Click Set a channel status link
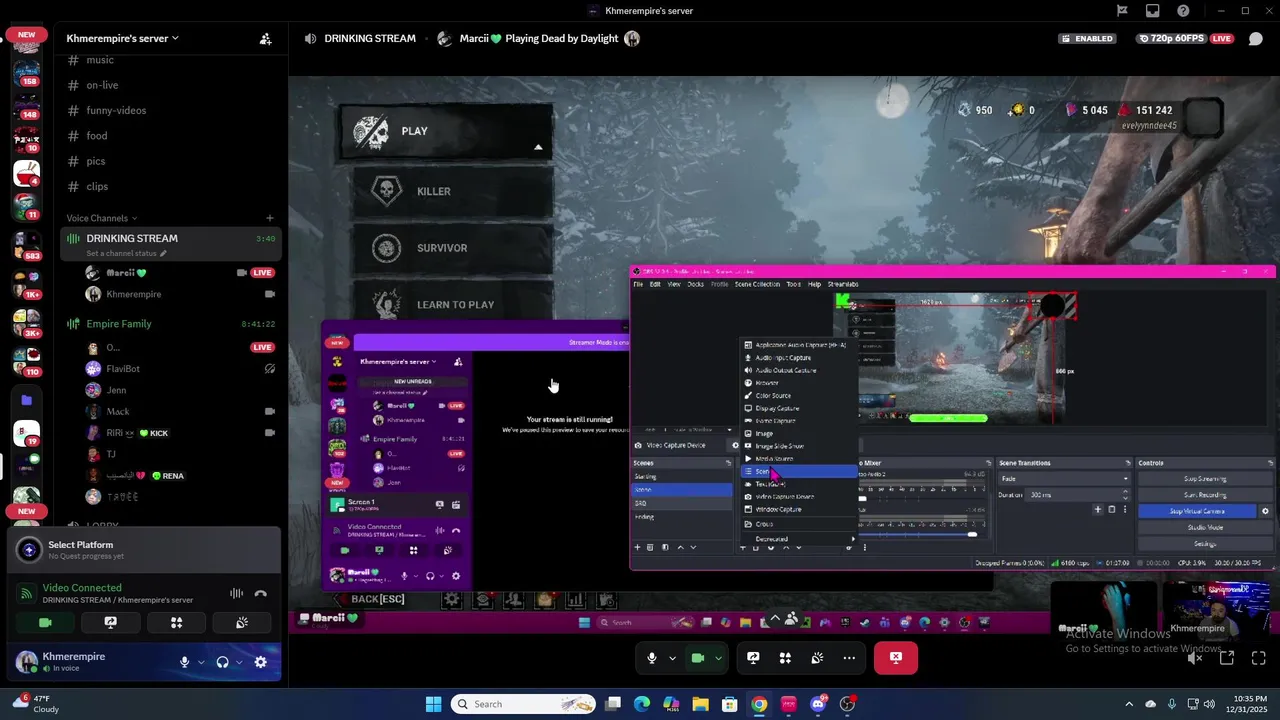The height and width of the screenshot is (720, 1280). pos(126,253)
